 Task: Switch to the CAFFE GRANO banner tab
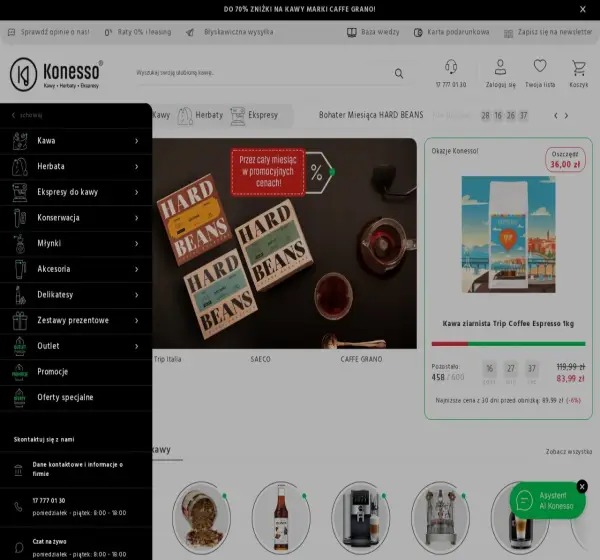[x=361, y=359]
